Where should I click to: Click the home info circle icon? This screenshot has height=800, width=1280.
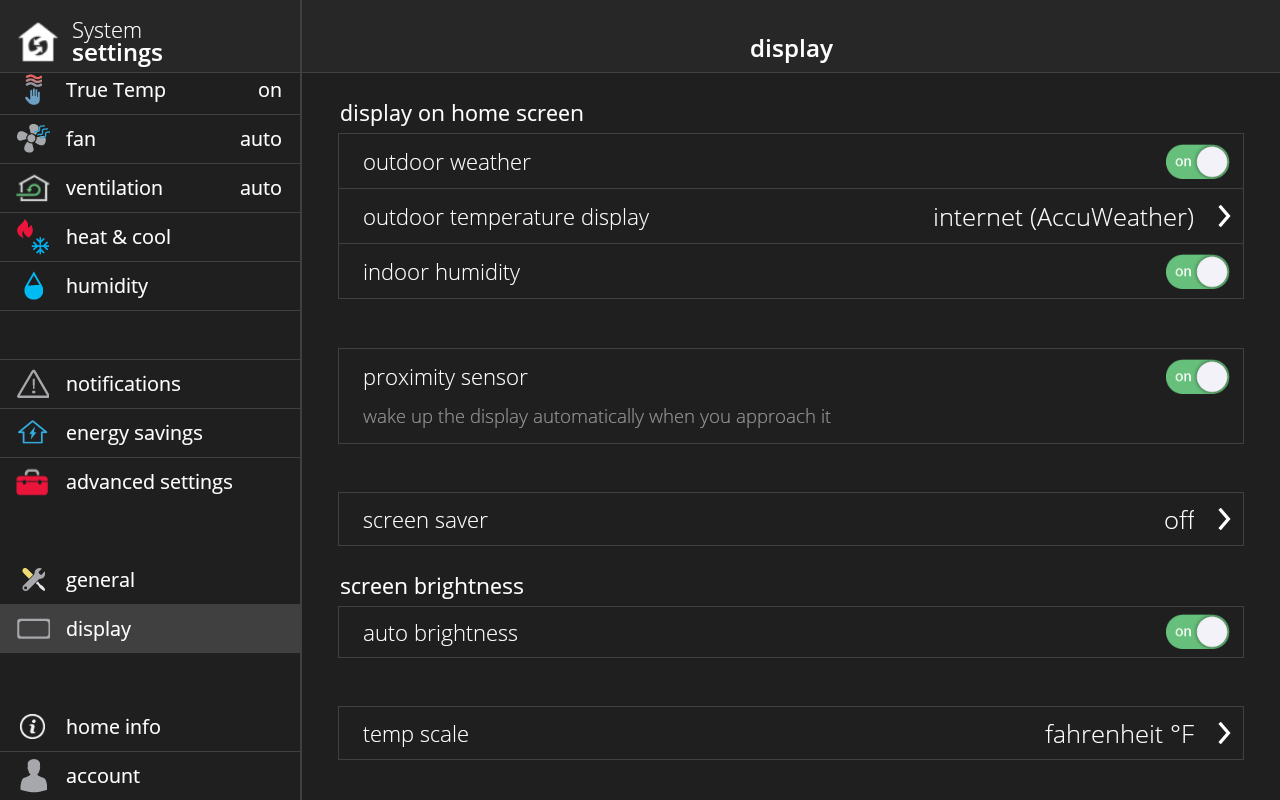[33, 727]
